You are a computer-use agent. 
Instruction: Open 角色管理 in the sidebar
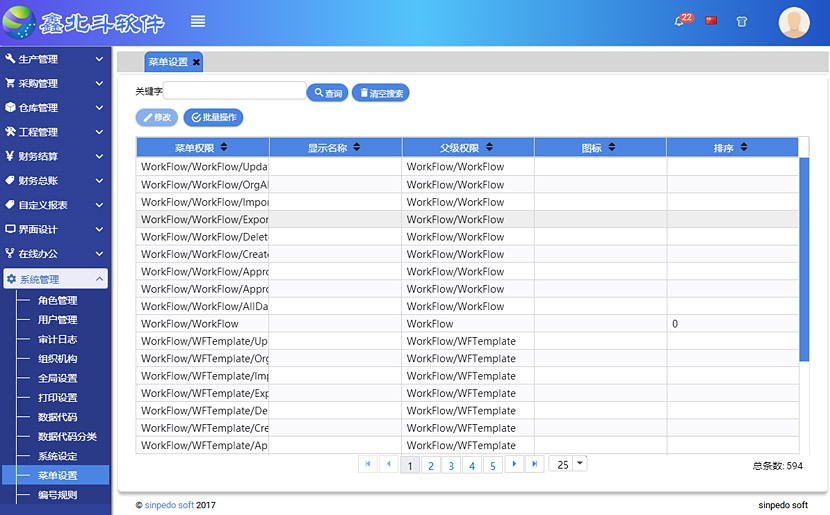click(57, 300)
